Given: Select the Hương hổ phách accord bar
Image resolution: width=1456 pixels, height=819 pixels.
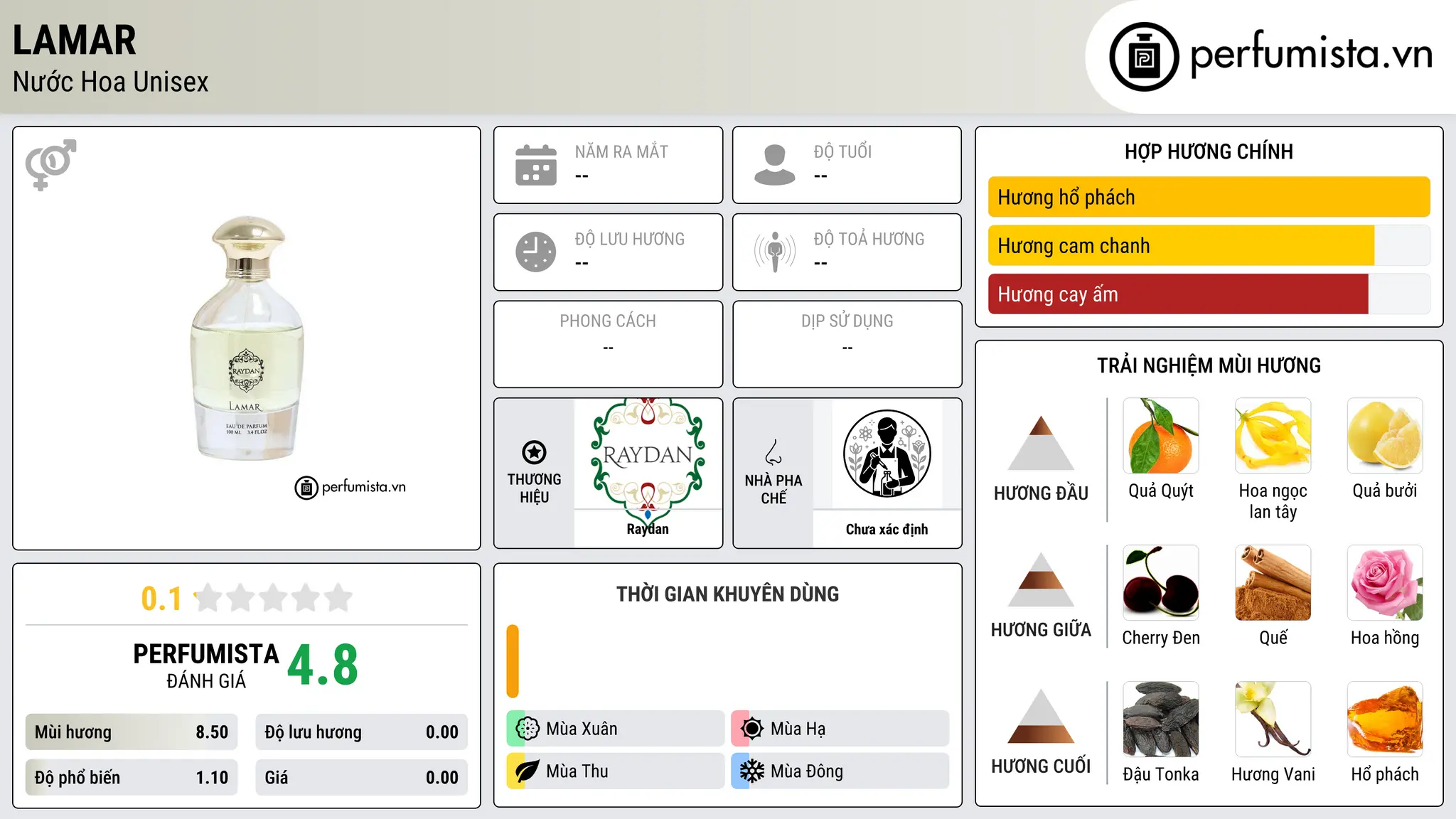Looking at the screenshot, I should click(1209, 197).
